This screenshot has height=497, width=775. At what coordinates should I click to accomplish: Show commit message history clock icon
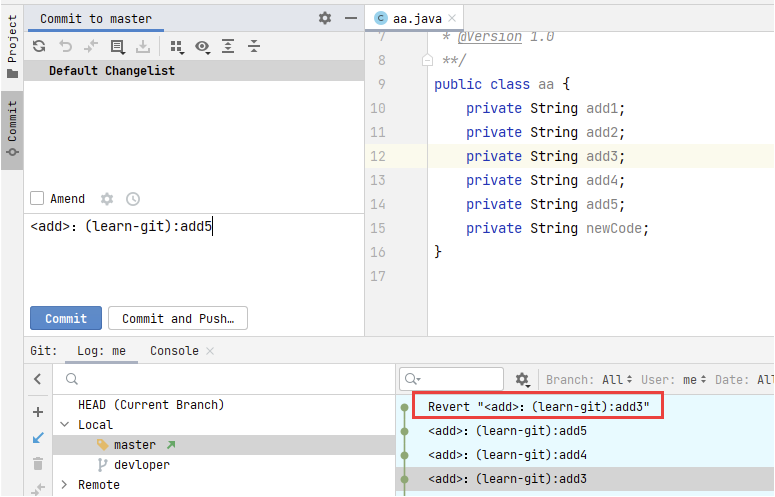coord(133,199)
